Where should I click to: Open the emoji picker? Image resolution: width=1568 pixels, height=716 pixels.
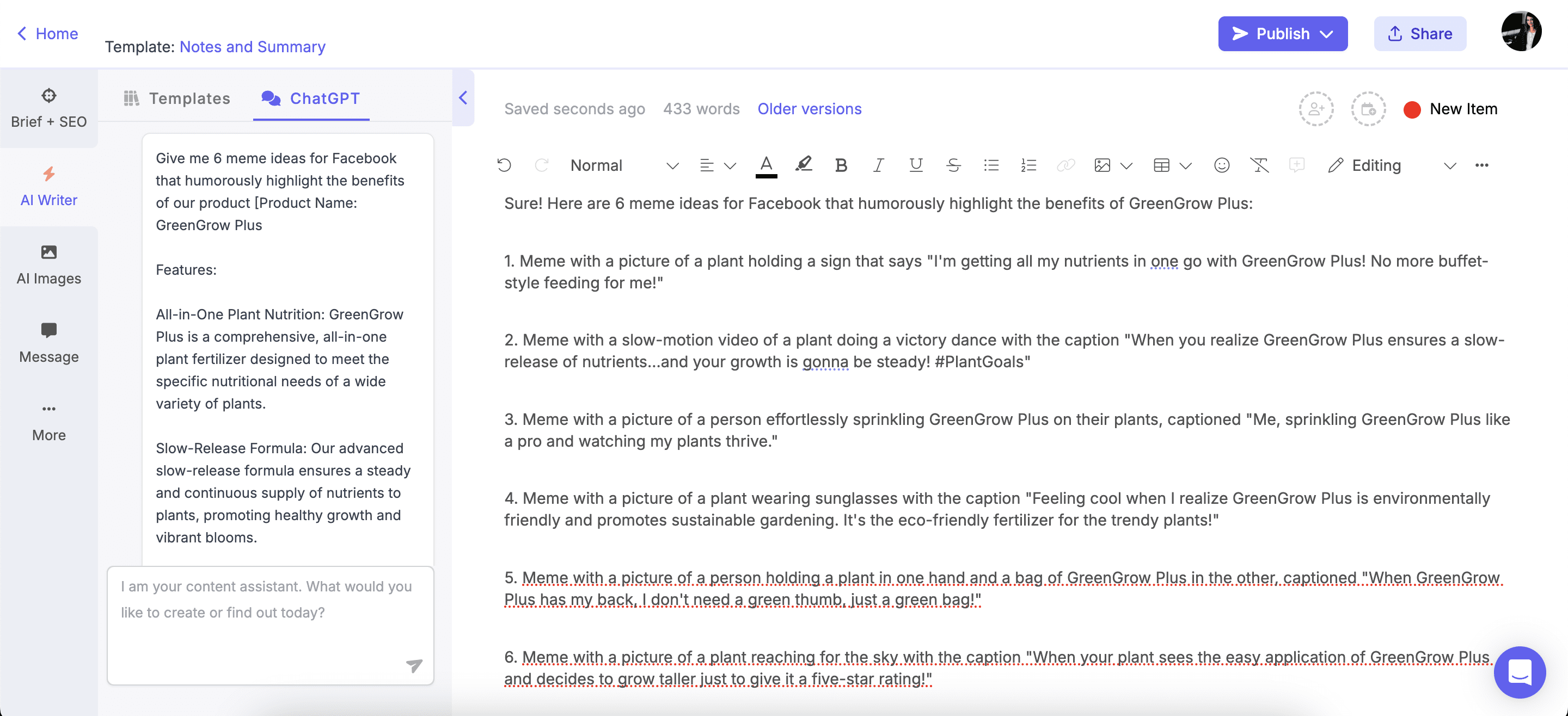point(1222,165)
